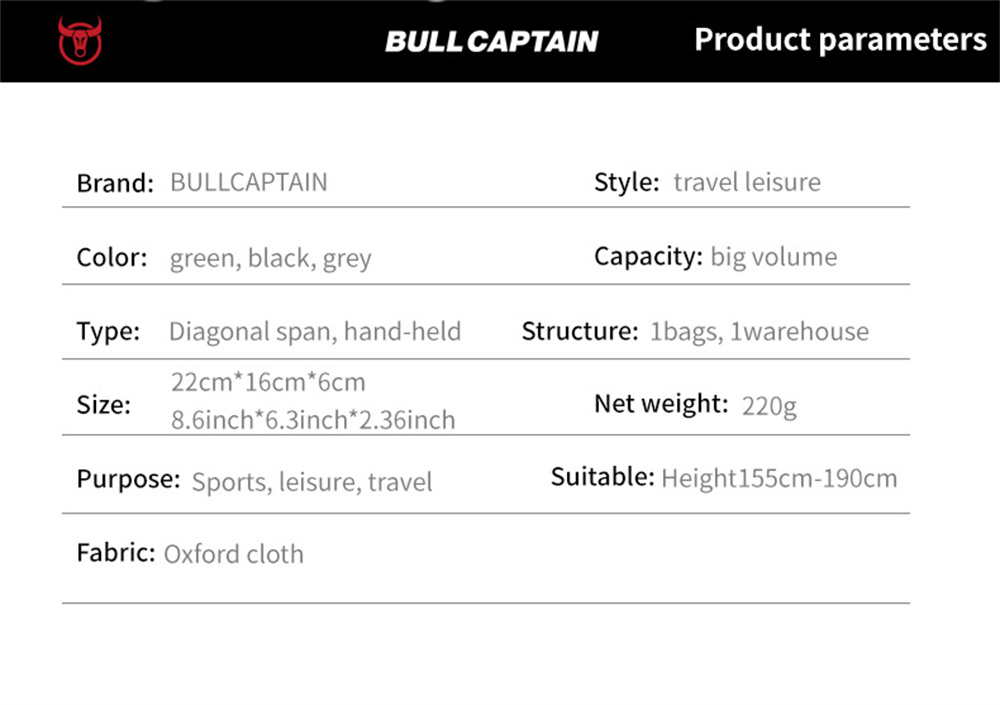Click the 8.6inch*6.3inch*2.36inch dimensions text
The width and height of the screenshot is (1000, 705).
pos(313,420)
